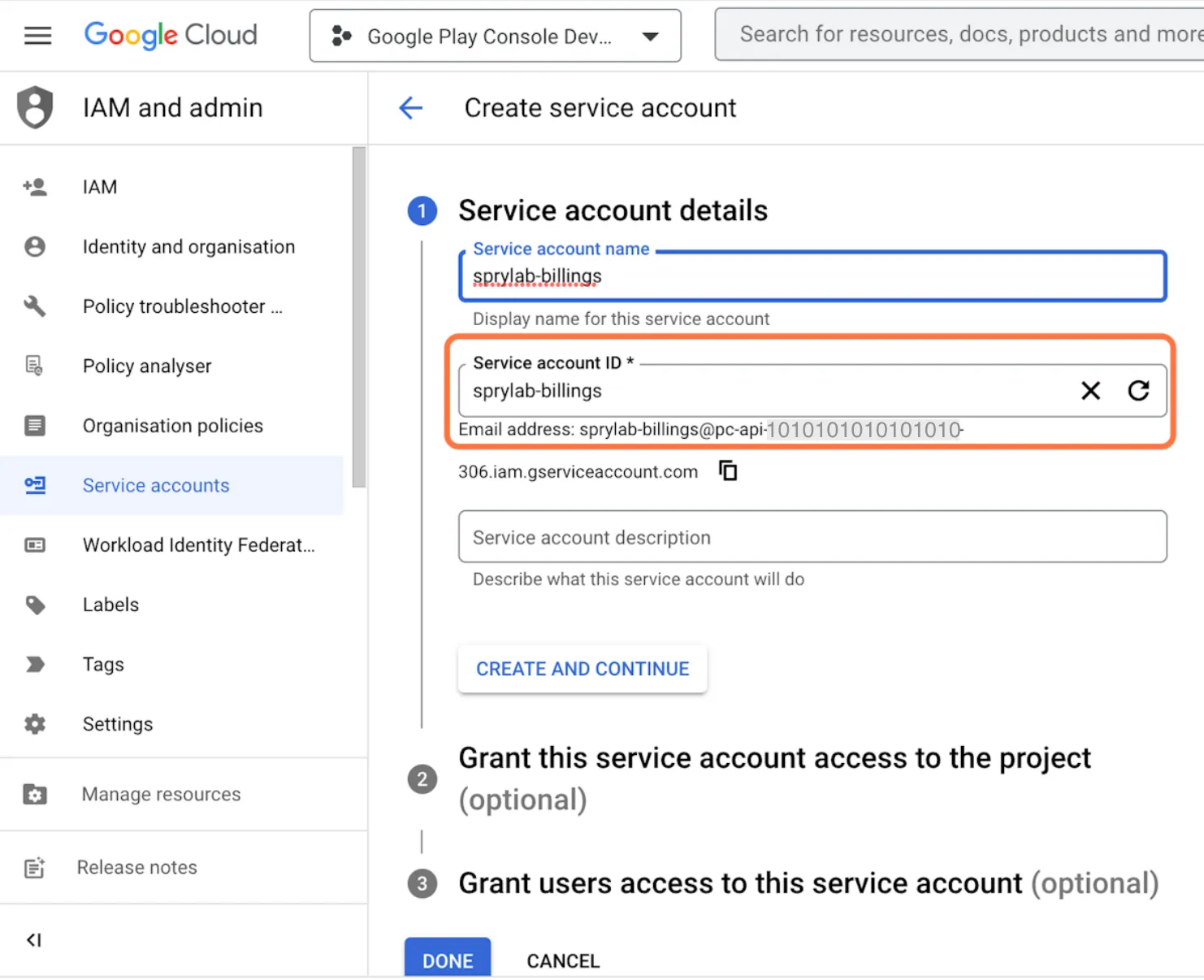Click the Labels tag icon
1204x980 pixels.
(35, 605)
